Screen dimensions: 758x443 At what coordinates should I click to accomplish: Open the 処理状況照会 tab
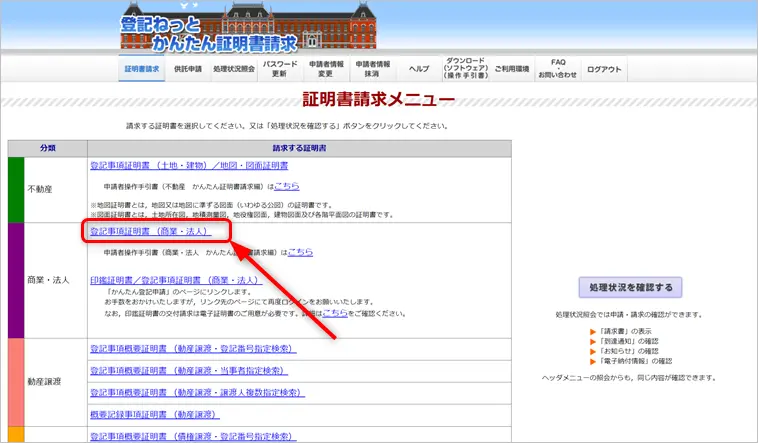233,70
